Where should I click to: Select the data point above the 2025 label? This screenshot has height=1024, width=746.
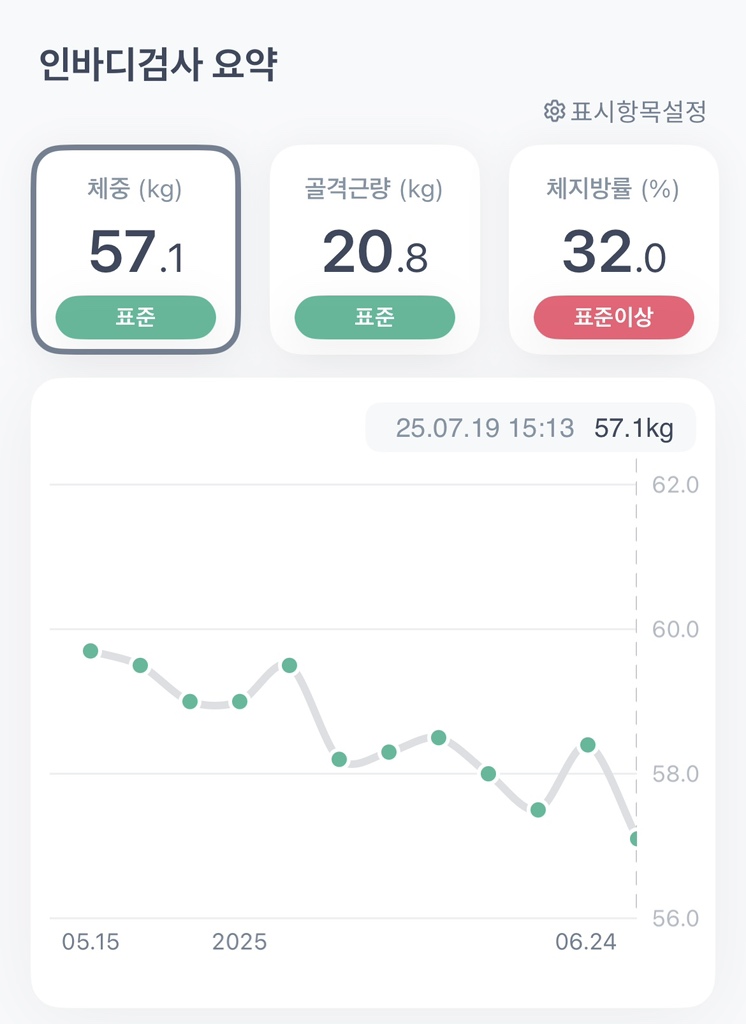[x=240, y=702]
